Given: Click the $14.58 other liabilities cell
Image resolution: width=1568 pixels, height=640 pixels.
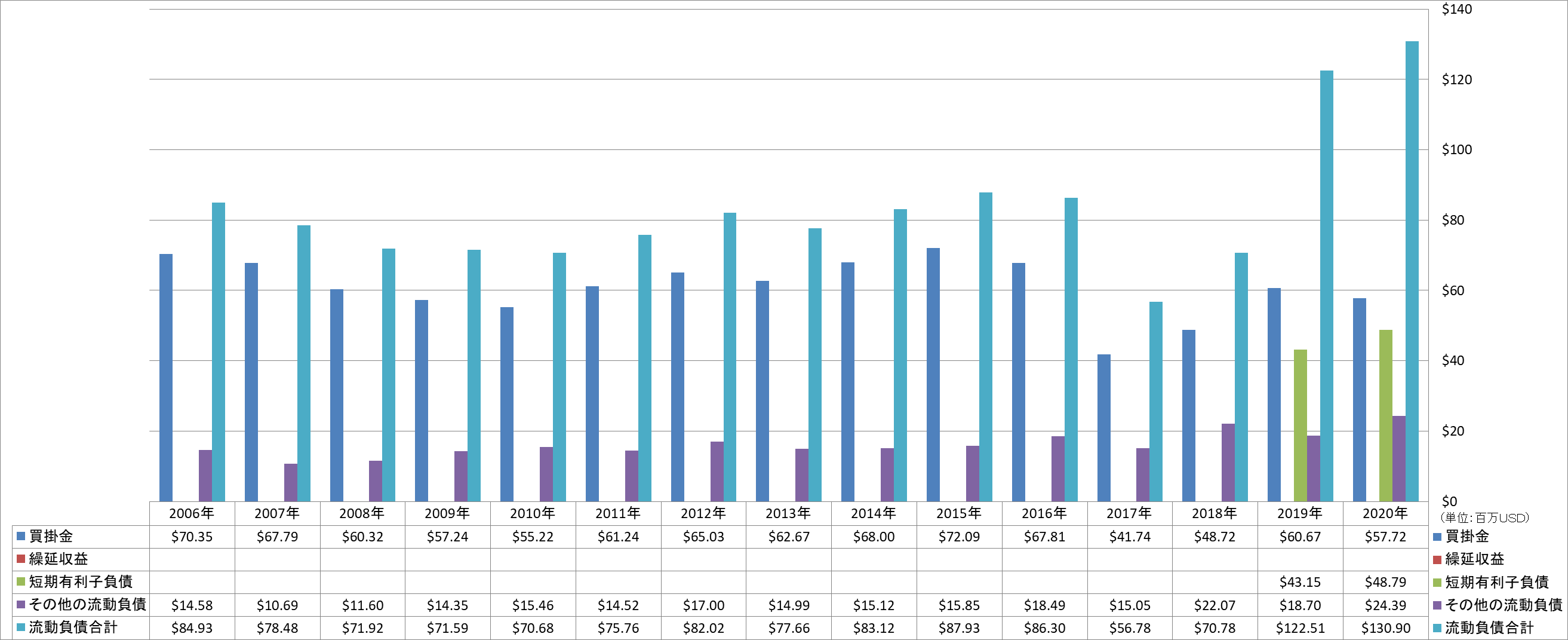Looking at the screenshot, I should point(192,605).
